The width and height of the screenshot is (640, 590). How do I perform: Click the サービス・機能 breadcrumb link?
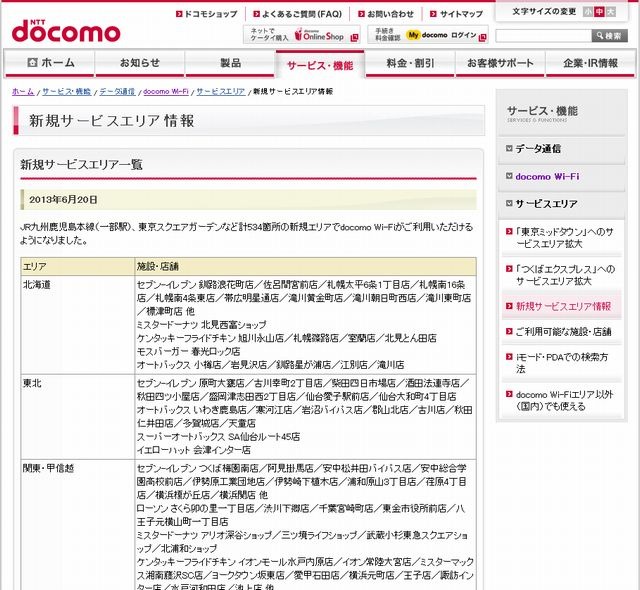(x=67, y=91)
